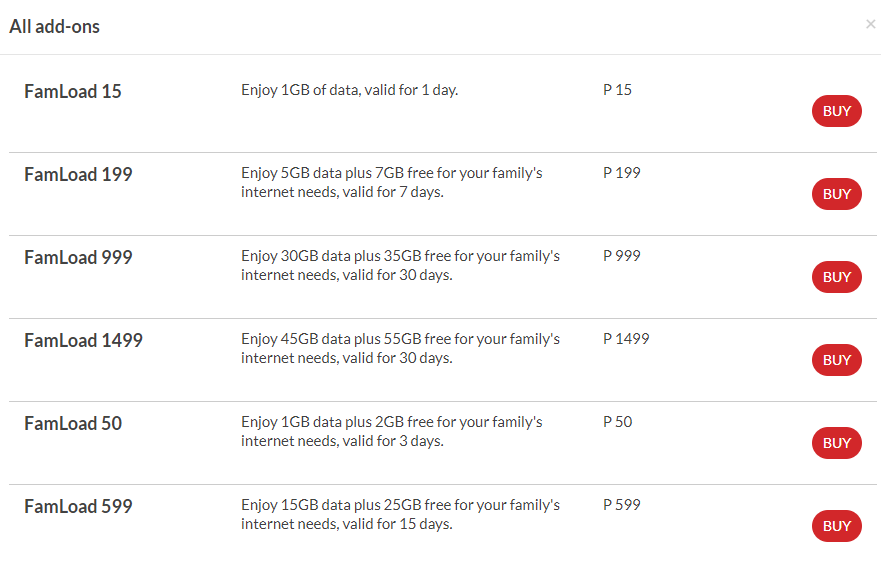Purchase the FamLoad 999 add-on
This screenshot has height=570, width=881.
[x=836, y=277]
